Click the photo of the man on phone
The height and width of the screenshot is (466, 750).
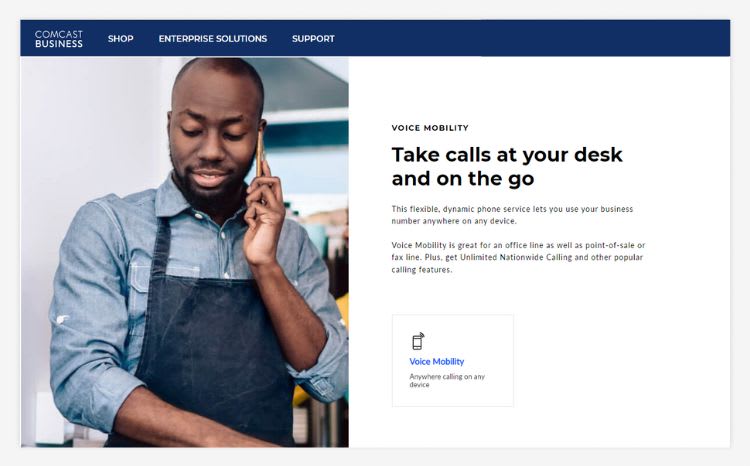pyautogui.click(x=185, y=252)
